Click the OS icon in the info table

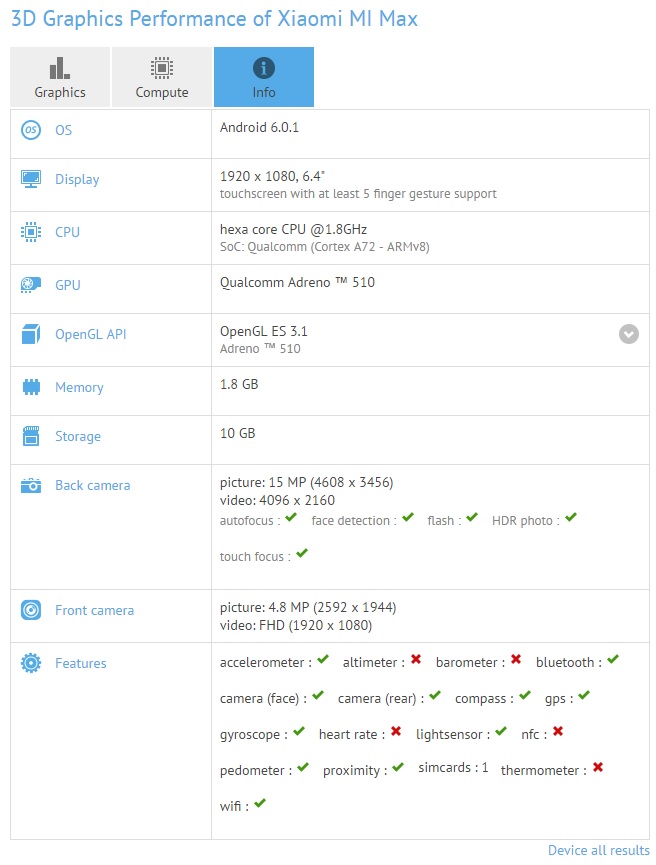point(31,130)
